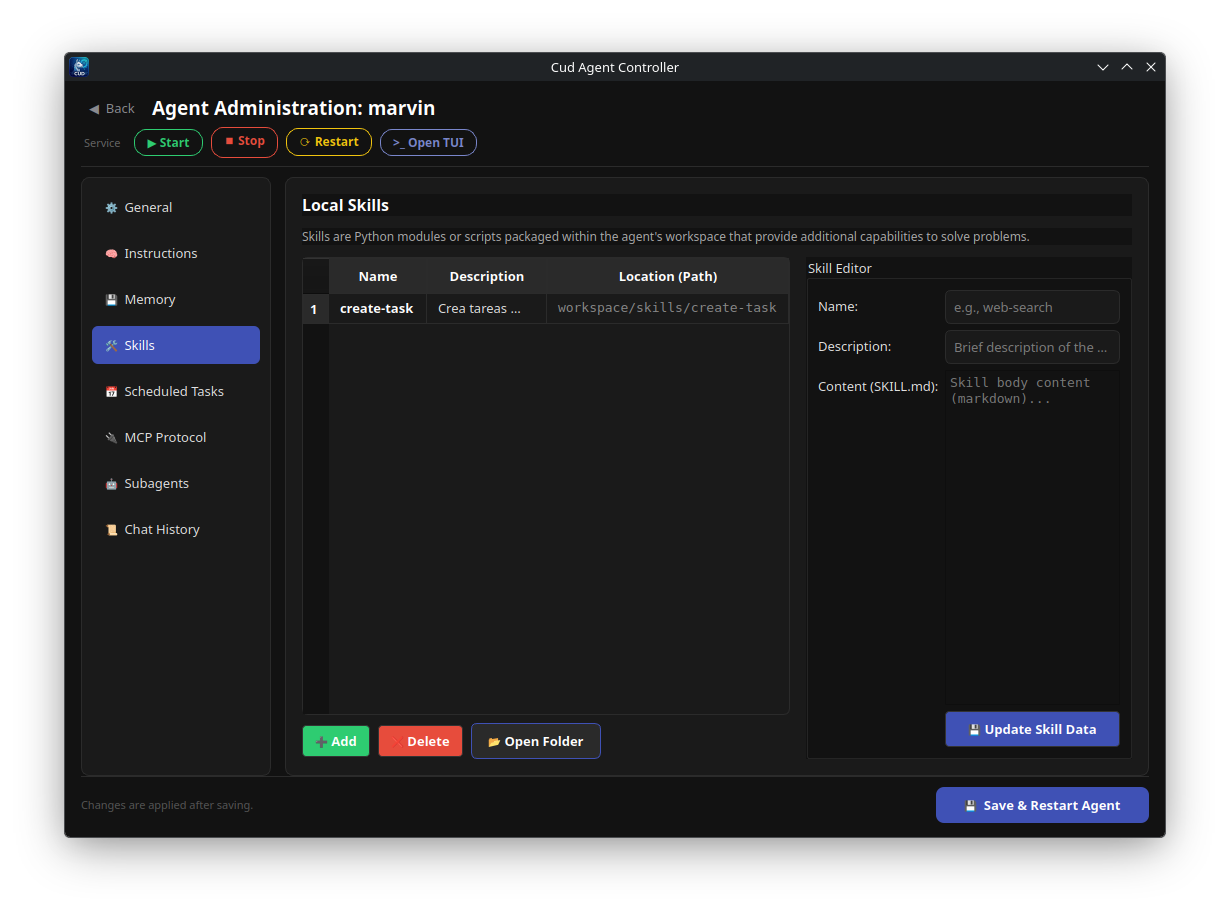Select the create-task skill name cell
This screenshot has height=914, width=1230.
378,308
